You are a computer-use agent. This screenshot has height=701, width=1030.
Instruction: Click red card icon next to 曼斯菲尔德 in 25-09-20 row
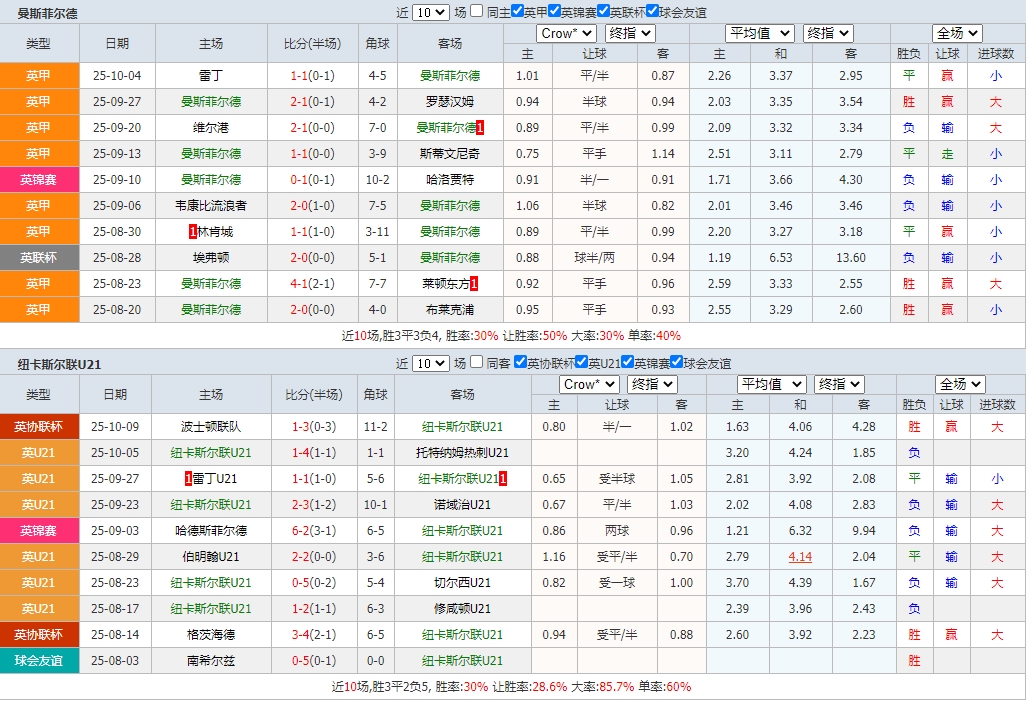[x=477, y=127]
